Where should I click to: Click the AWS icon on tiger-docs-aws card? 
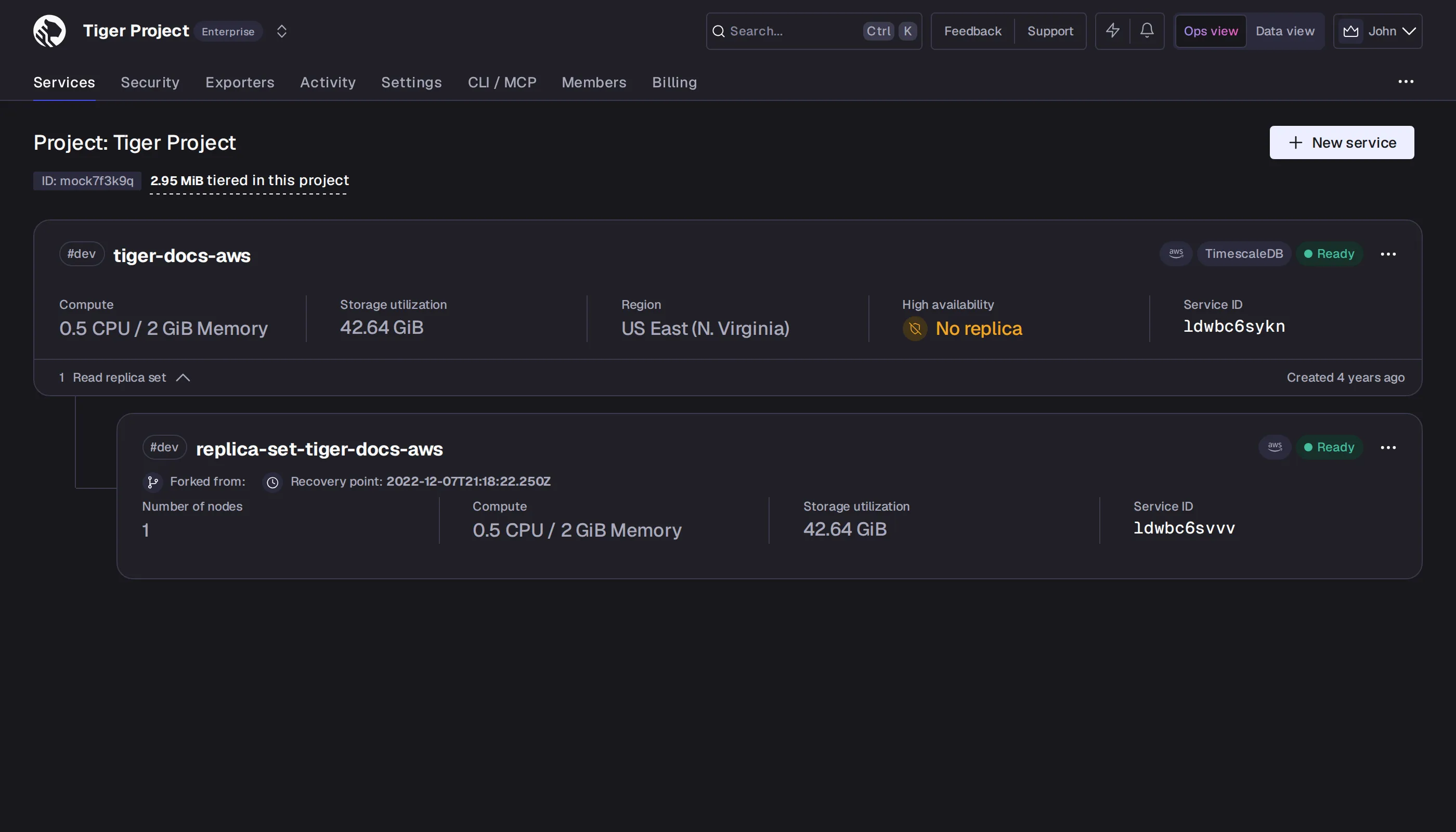click(x=1175, y=253)
